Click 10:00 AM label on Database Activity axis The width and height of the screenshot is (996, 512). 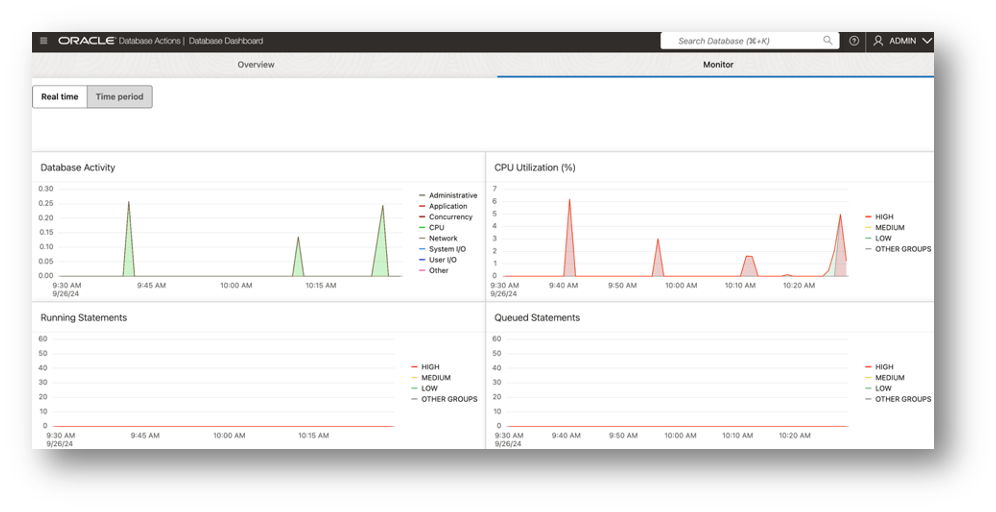pos(236,285)
